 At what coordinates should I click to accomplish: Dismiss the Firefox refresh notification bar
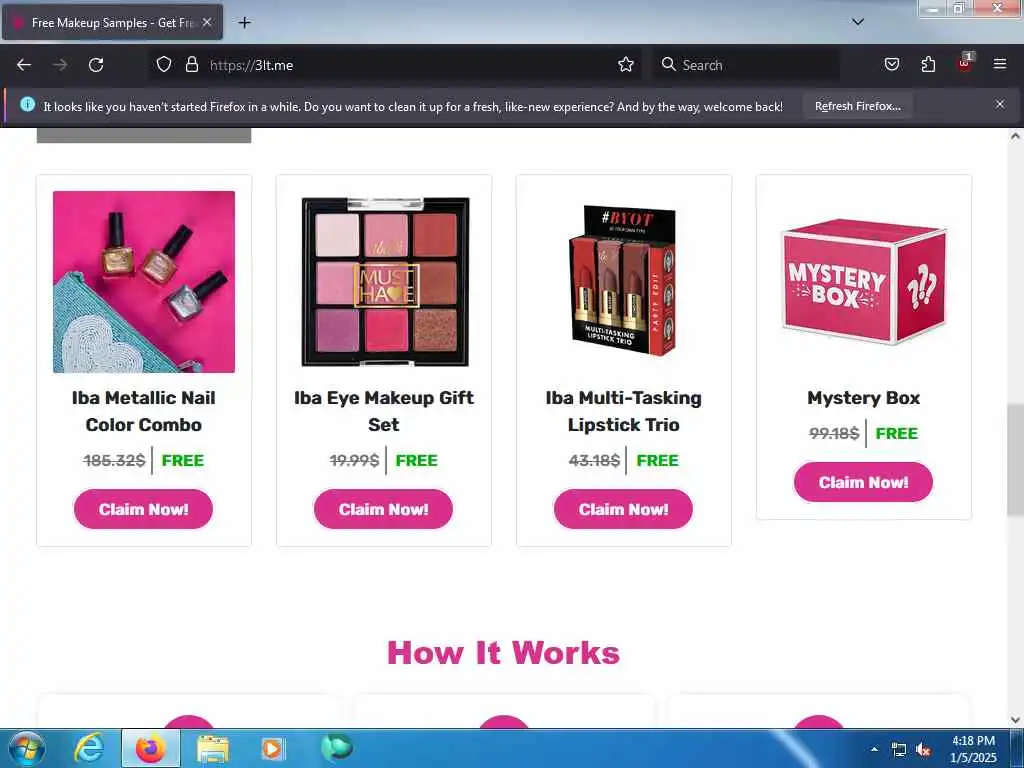[1000, 104]
